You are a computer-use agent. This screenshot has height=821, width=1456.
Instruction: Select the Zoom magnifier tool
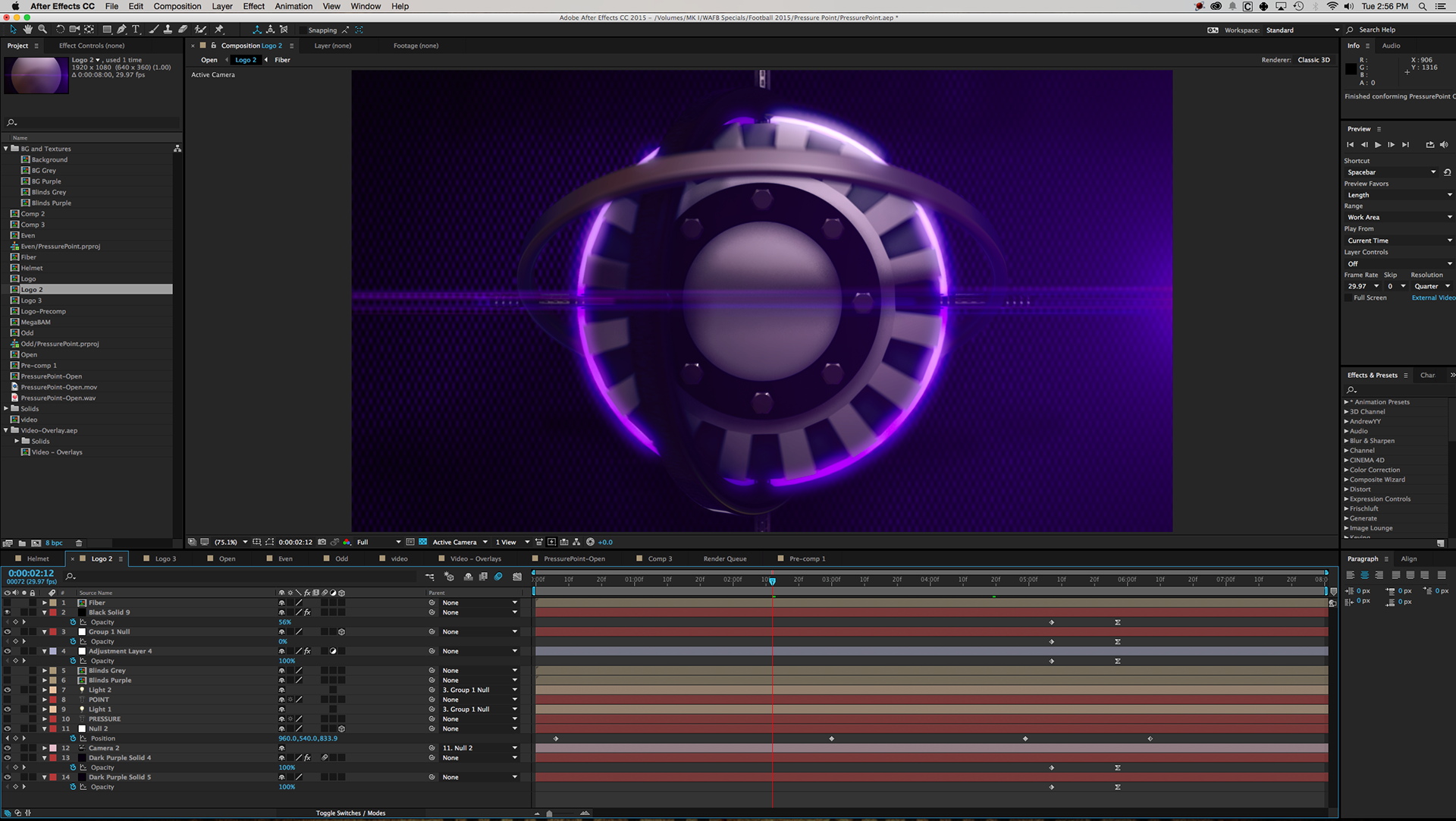(42, 30)
